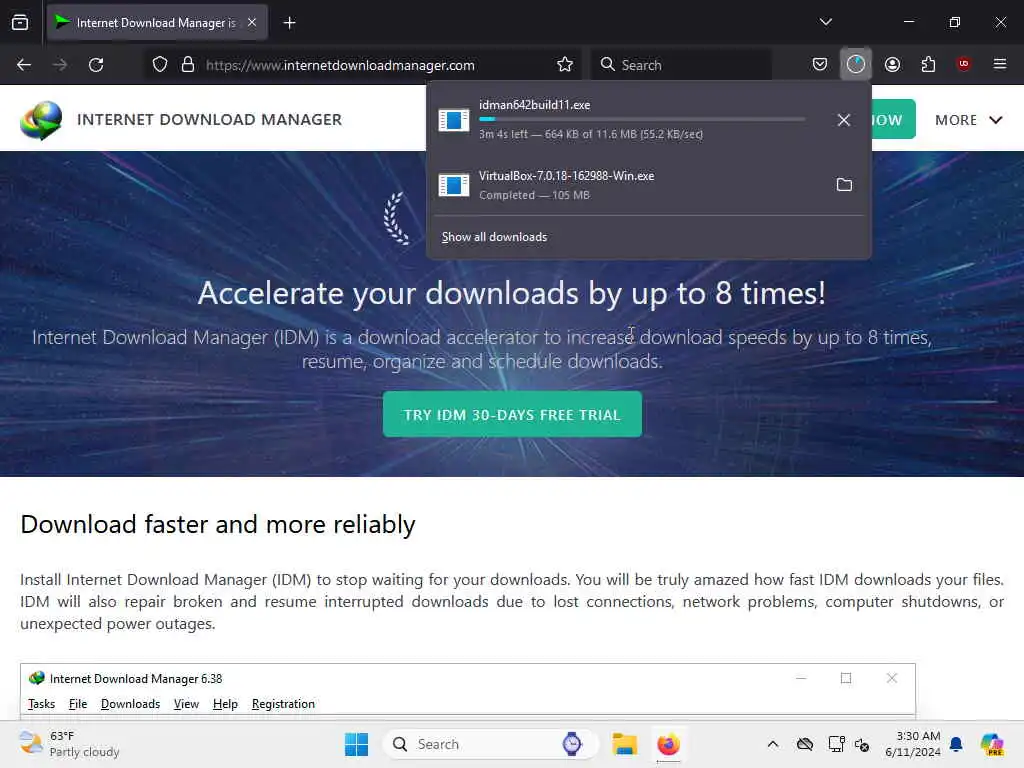Open File Explorer from taskbar
Screen dimensions: 1024x768
624,744
